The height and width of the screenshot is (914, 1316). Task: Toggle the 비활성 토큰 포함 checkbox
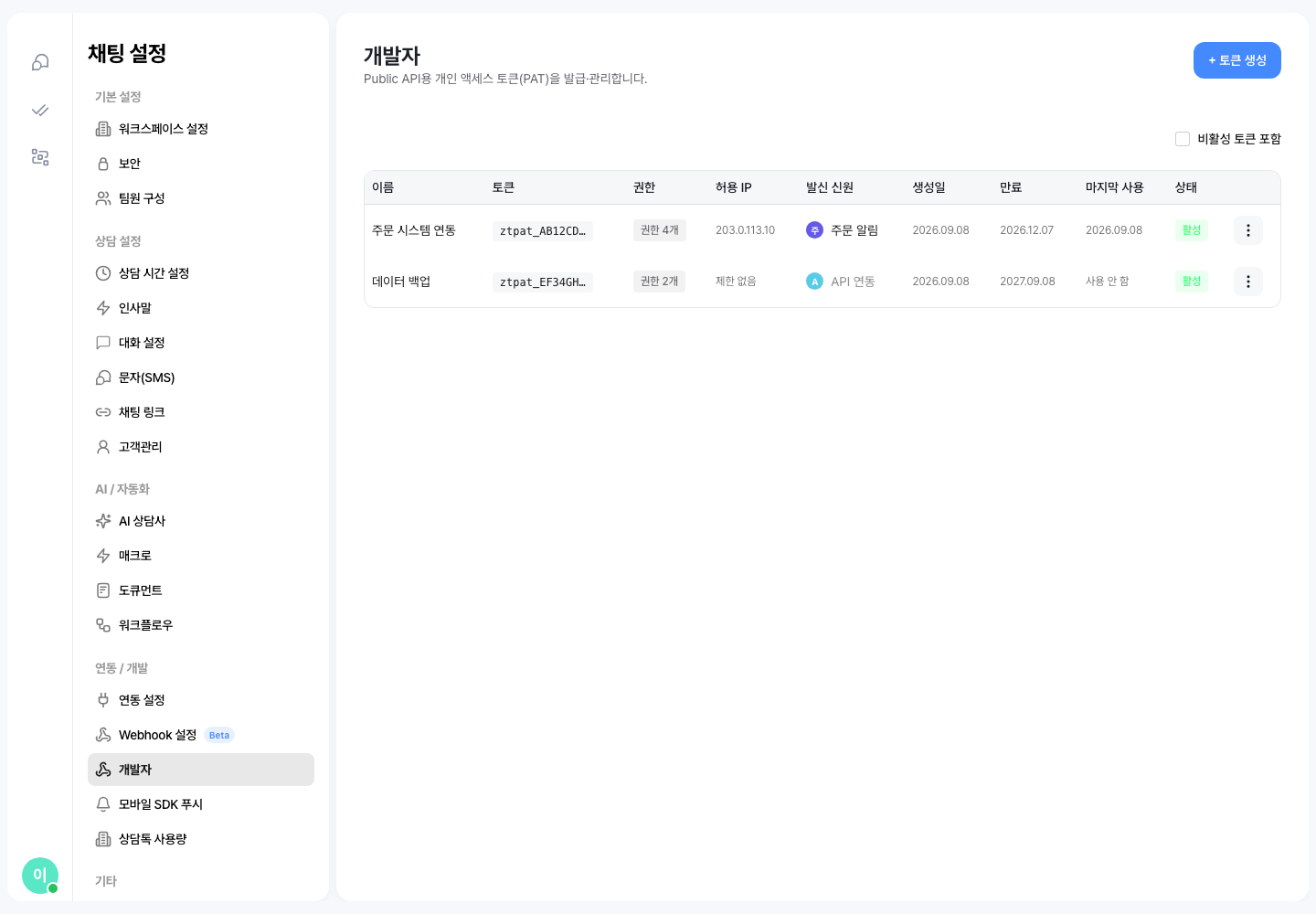(x=1183, y=139)
